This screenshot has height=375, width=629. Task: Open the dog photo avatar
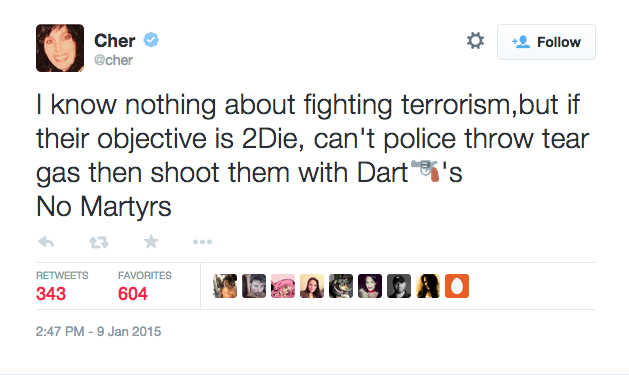pos(341,286)
